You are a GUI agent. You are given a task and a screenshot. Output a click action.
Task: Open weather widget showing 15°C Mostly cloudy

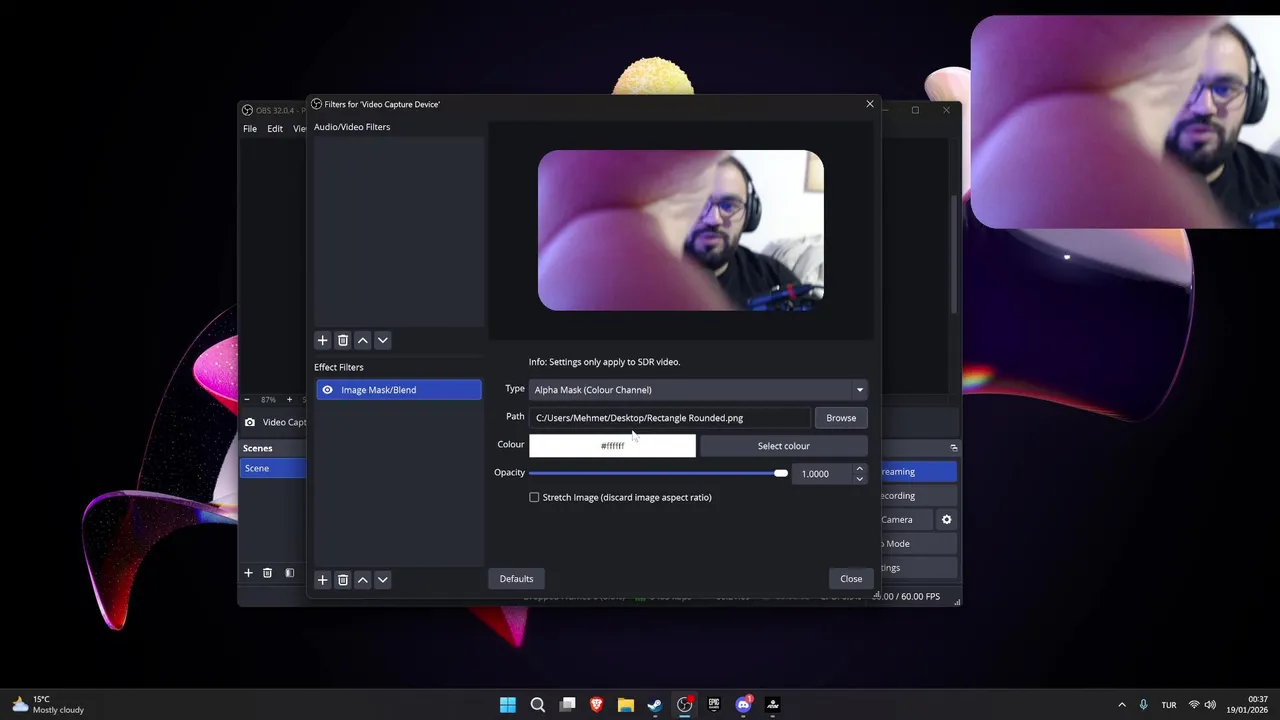coord(47,705)
